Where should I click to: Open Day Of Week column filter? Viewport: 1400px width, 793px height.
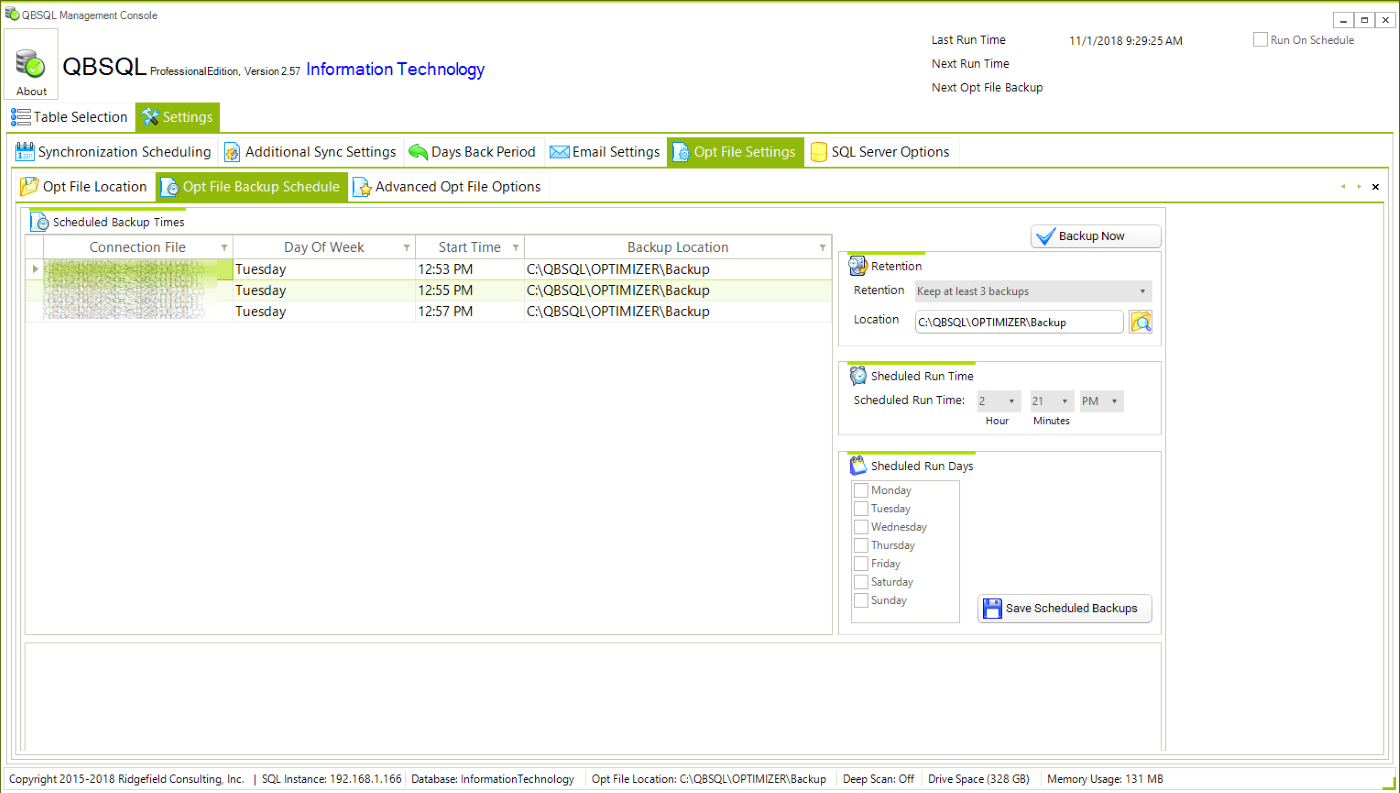(406, 248)
